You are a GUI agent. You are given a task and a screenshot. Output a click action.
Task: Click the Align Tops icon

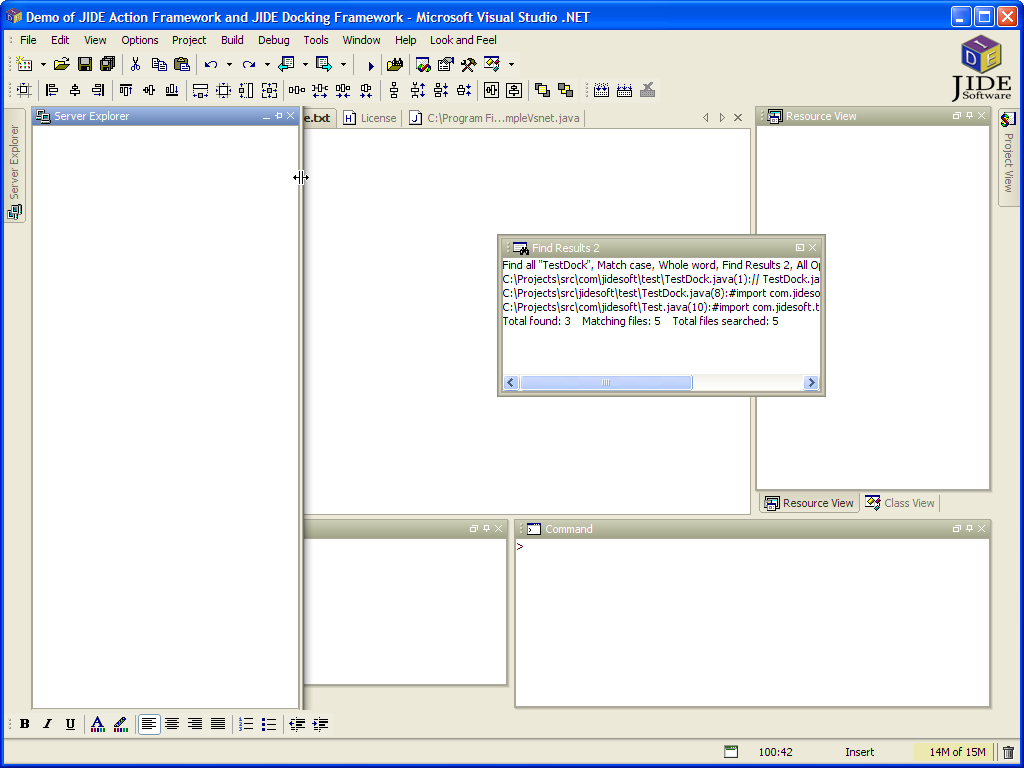[x=125, y=90]
